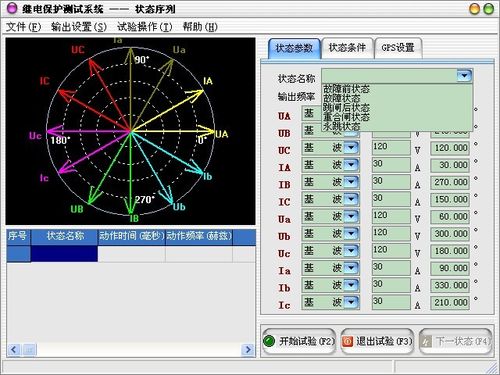Click the table scrollbar left arrow
The image size is (500, 375).
(14, 350)
